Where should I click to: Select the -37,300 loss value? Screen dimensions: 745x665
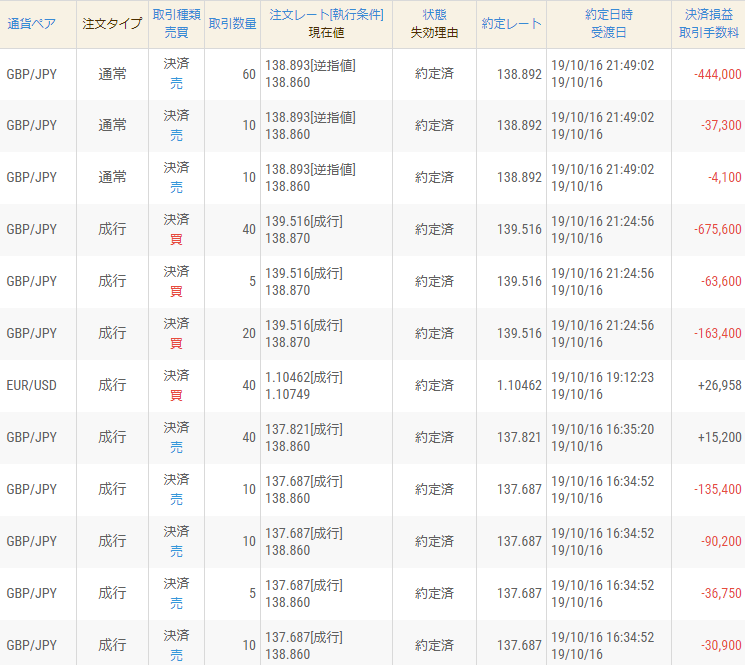click(721, 125)
